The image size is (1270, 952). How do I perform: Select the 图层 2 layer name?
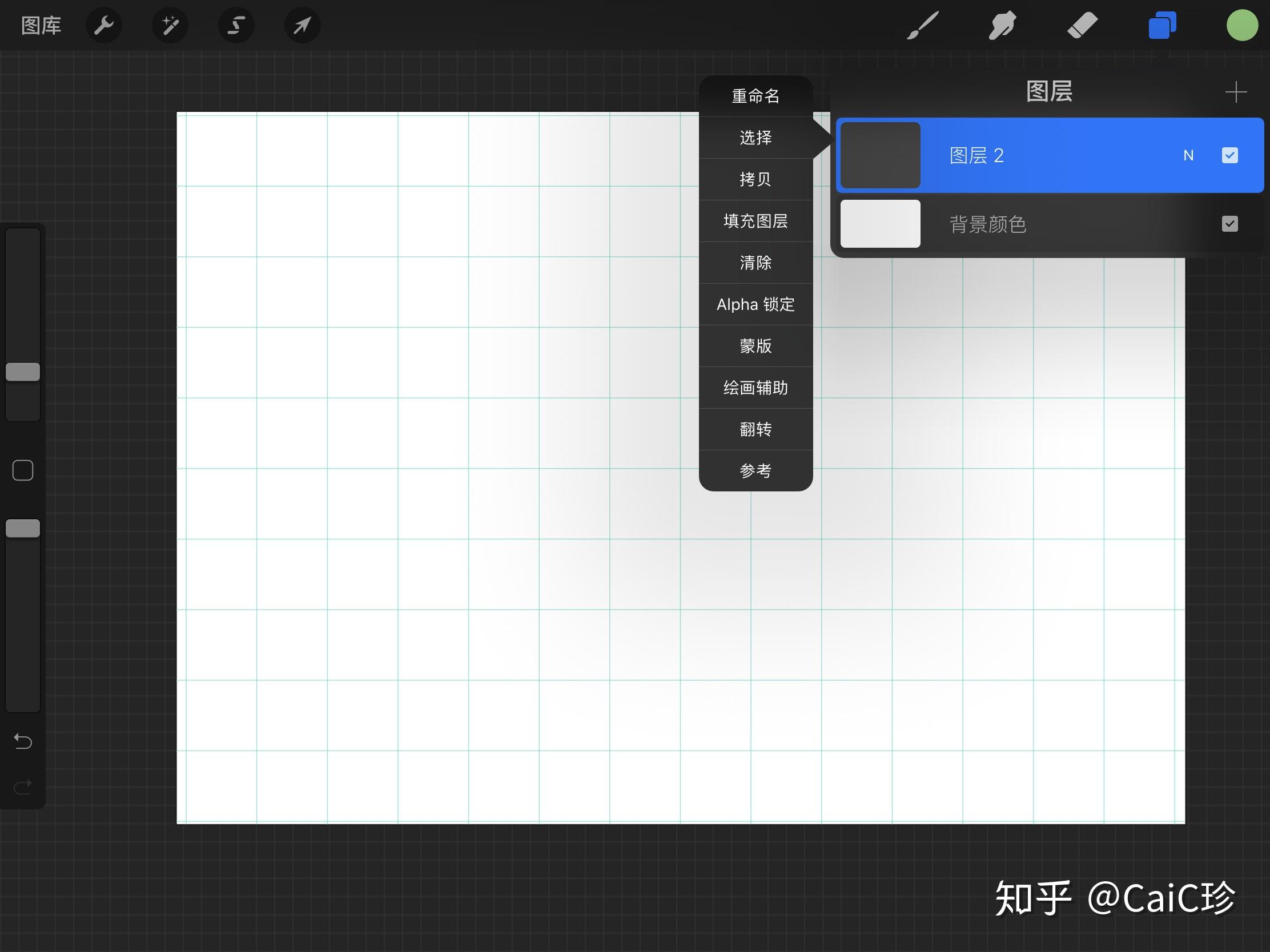pyautogui.click(x=976, y=155)
